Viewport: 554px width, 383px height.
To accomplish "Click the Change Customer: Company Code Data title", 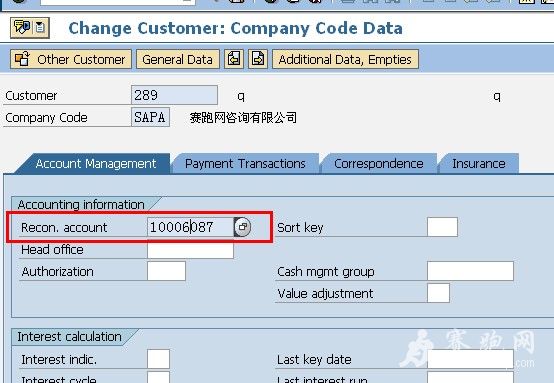I will coord(235,28).
